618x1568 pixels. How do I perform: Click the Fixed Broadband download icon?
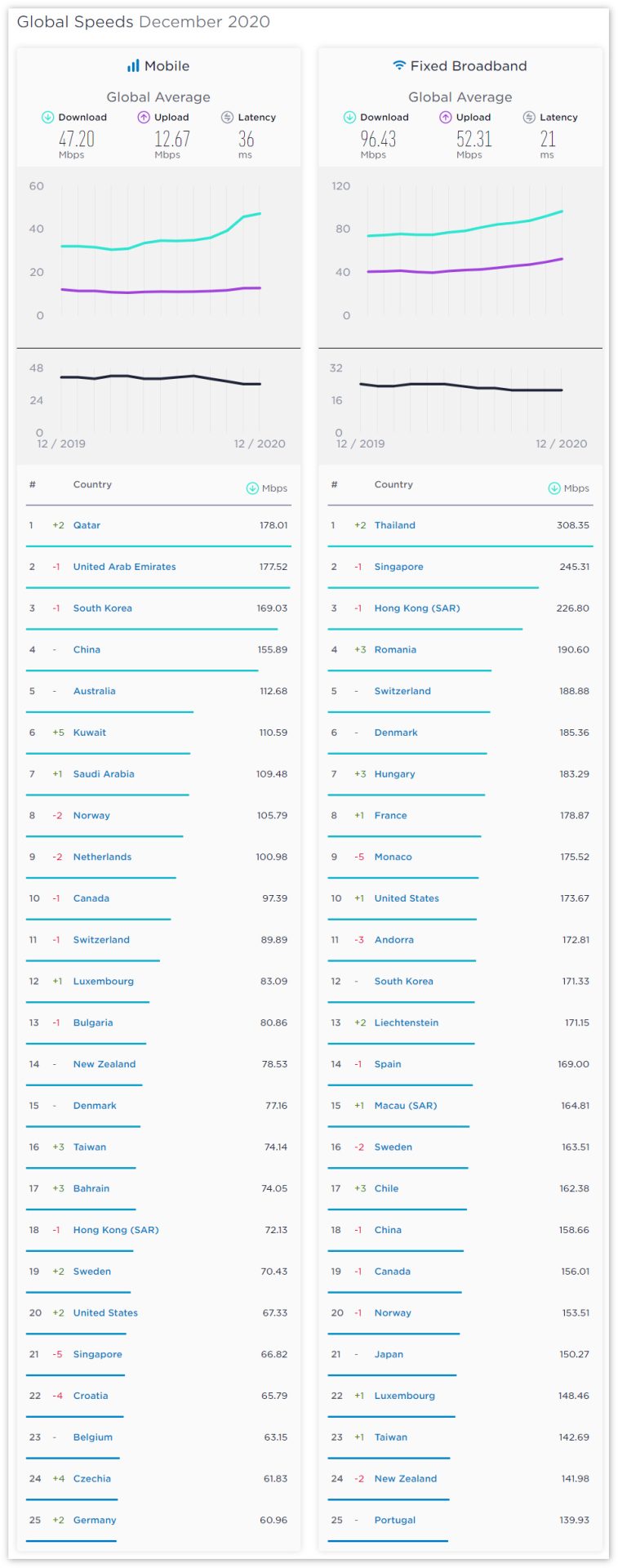(x=349, y=118)
